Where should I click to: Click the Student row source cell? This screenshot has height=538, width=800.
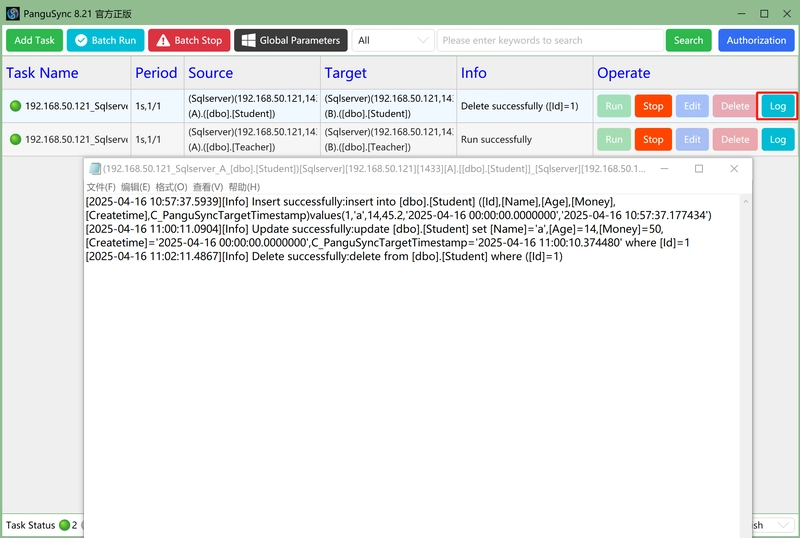coord(252,106)
